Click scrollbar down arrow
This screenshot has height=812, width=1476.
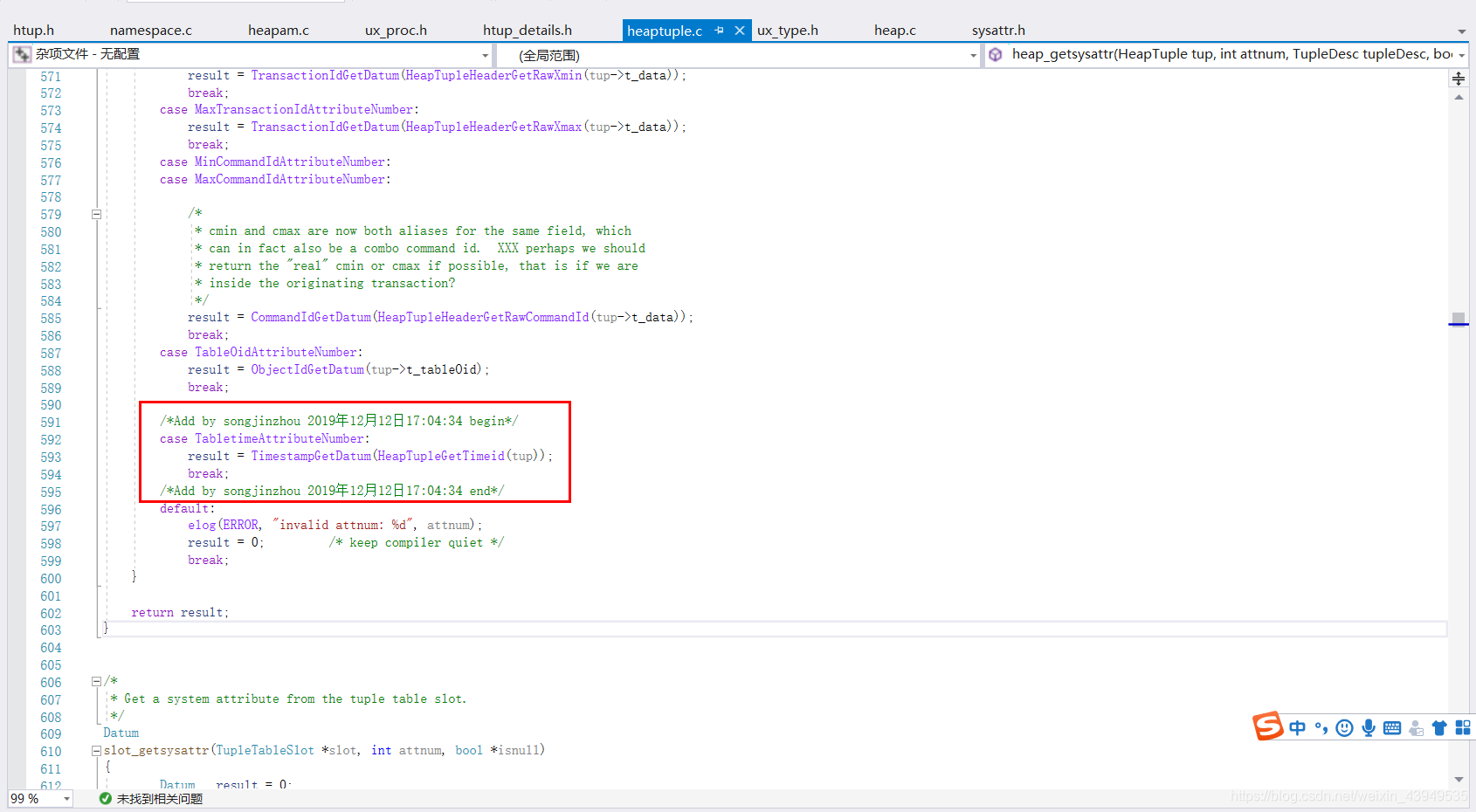pos(1459,780)
